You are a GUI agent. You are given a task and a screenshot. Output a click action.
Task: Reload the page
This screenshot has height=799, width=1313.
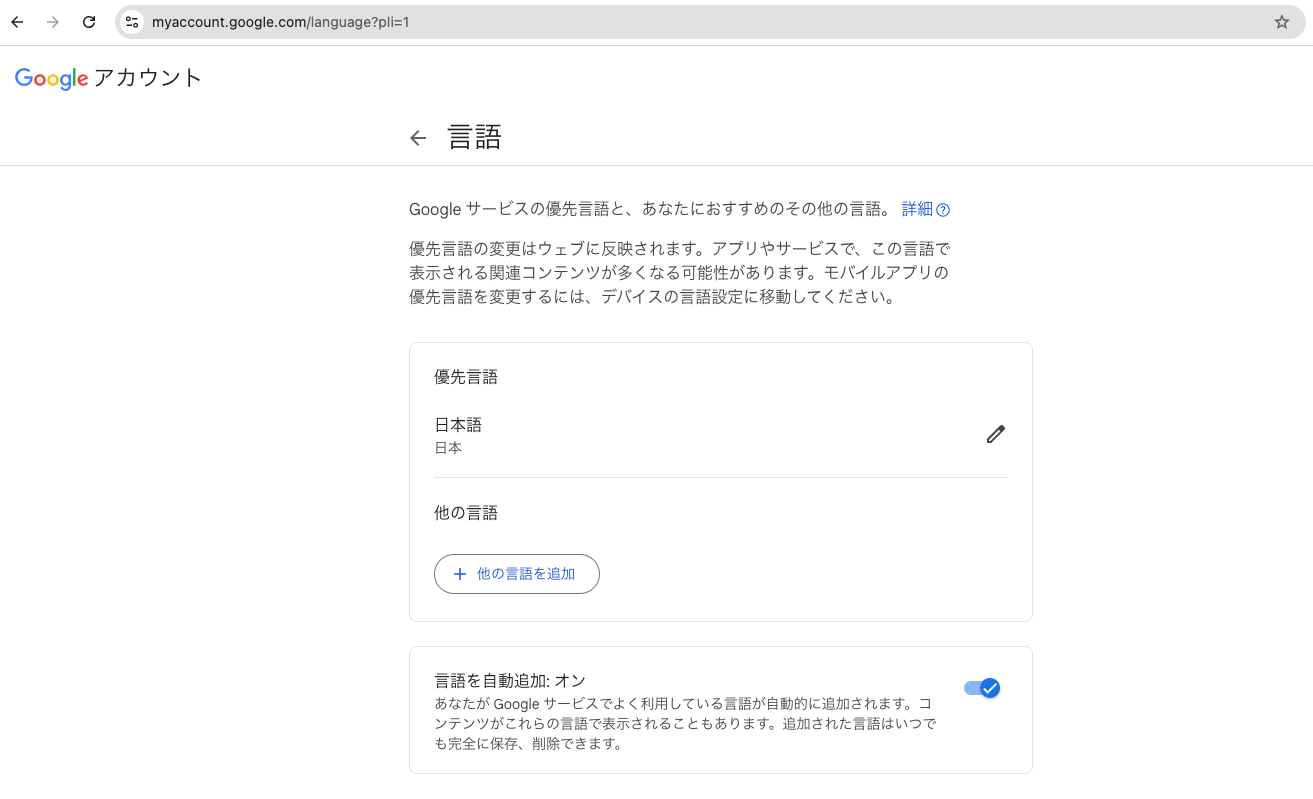coord(89,22)
